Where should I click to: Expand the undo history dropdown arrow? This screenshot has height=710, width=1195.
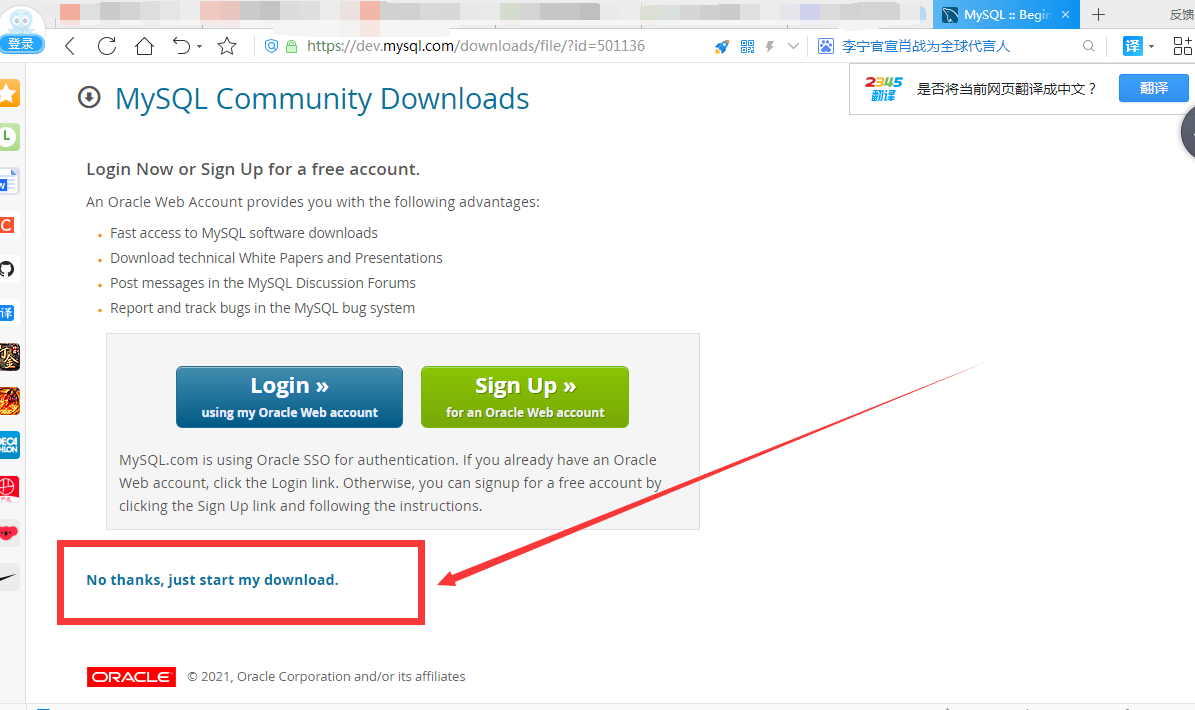(200, 46)
